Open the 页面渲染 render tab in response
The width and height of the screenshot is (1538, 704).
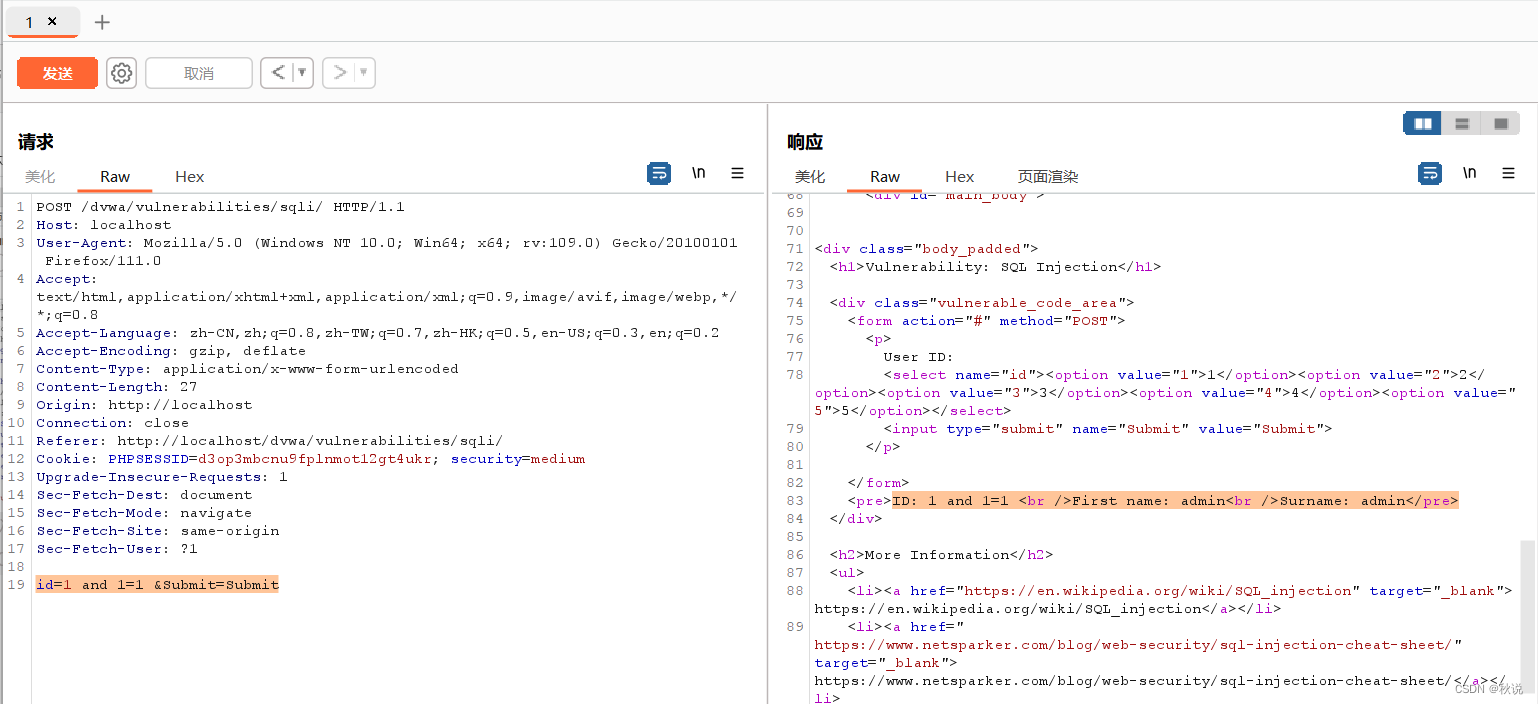tap(1048, 177)
